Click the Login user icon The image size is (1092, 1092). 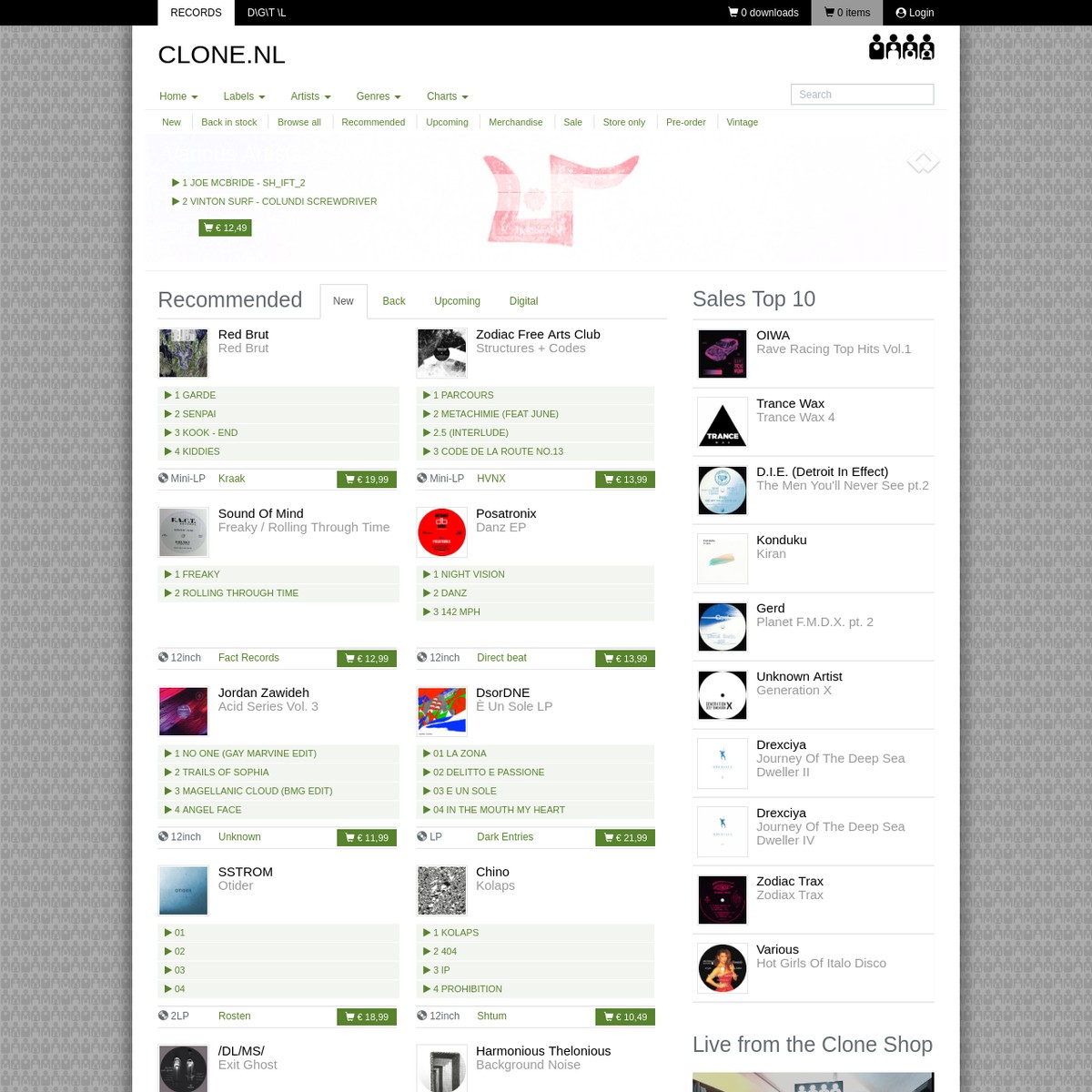pyautogui.click(x=901, y=13)
